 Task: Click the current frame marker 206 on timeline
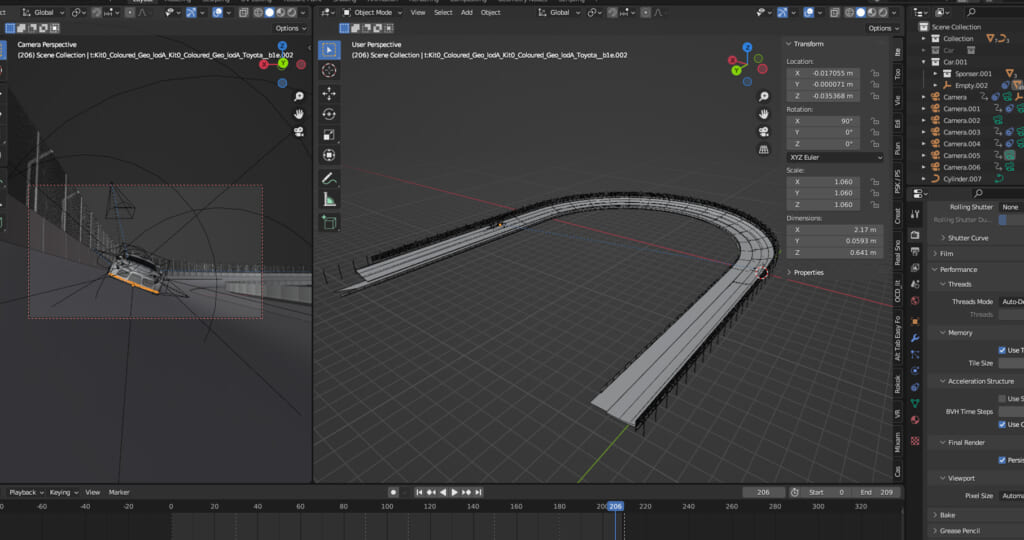pos(616,507)
